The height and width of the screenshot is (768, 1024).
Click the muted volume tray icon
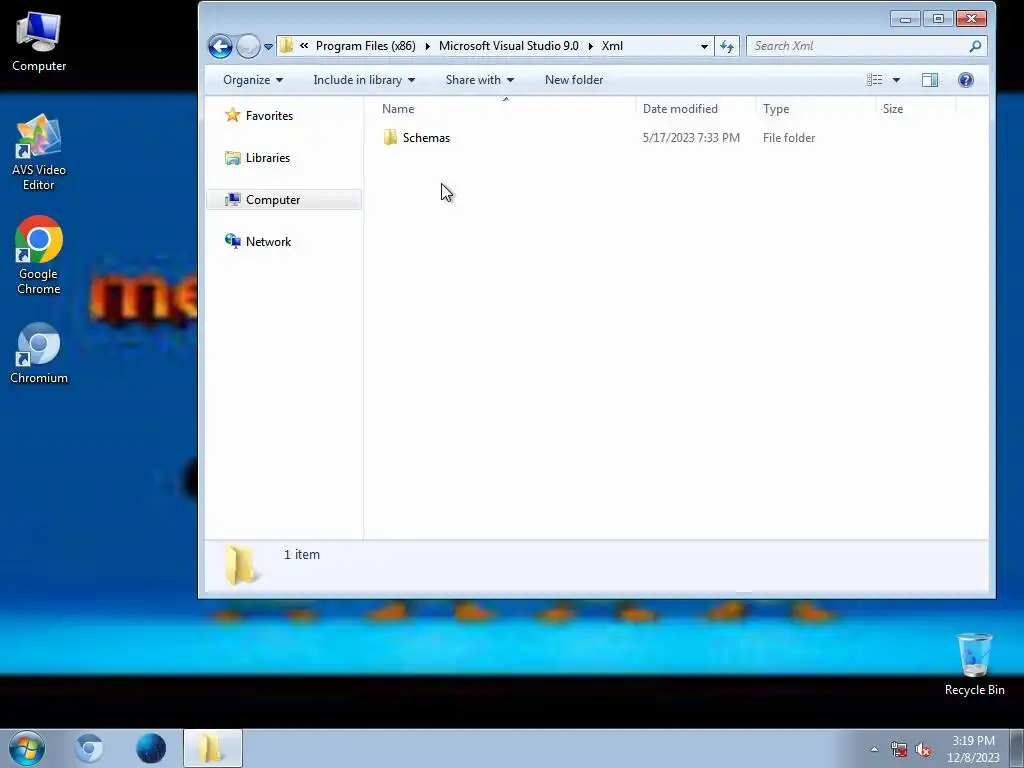(x=923, y=750)
